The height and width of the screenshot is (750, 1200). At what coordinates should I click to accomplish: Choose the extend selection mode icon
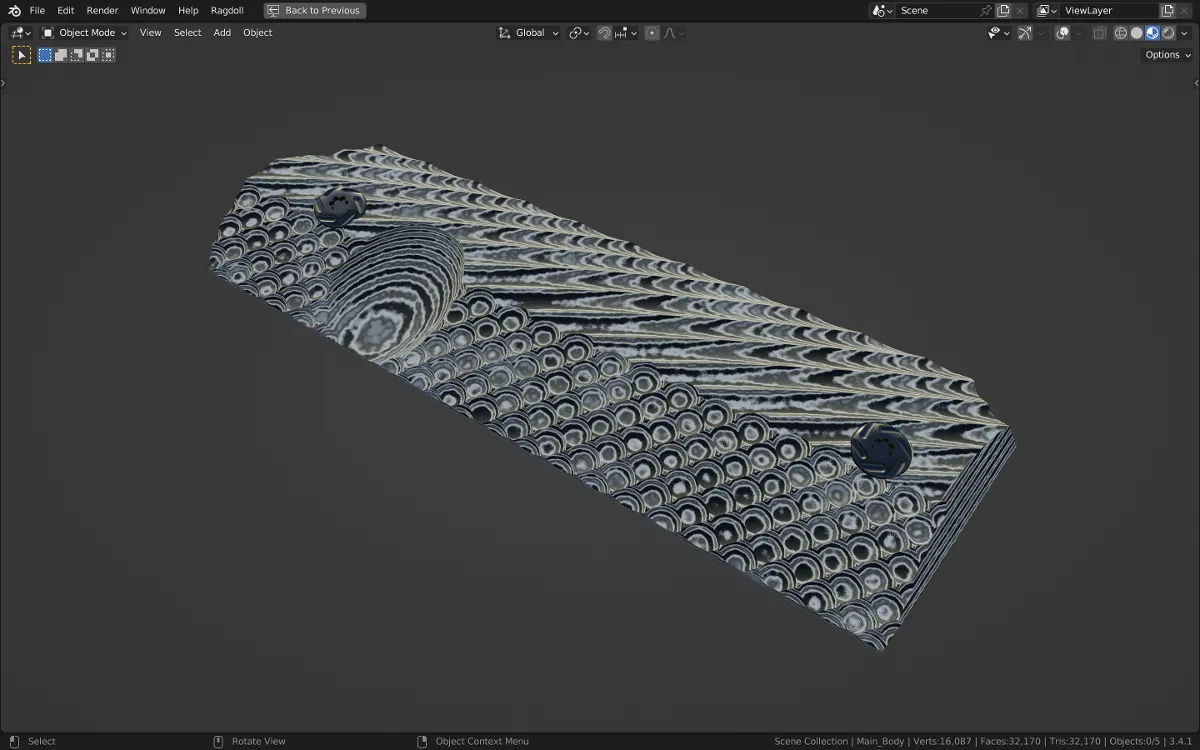(x=61, y=55)
